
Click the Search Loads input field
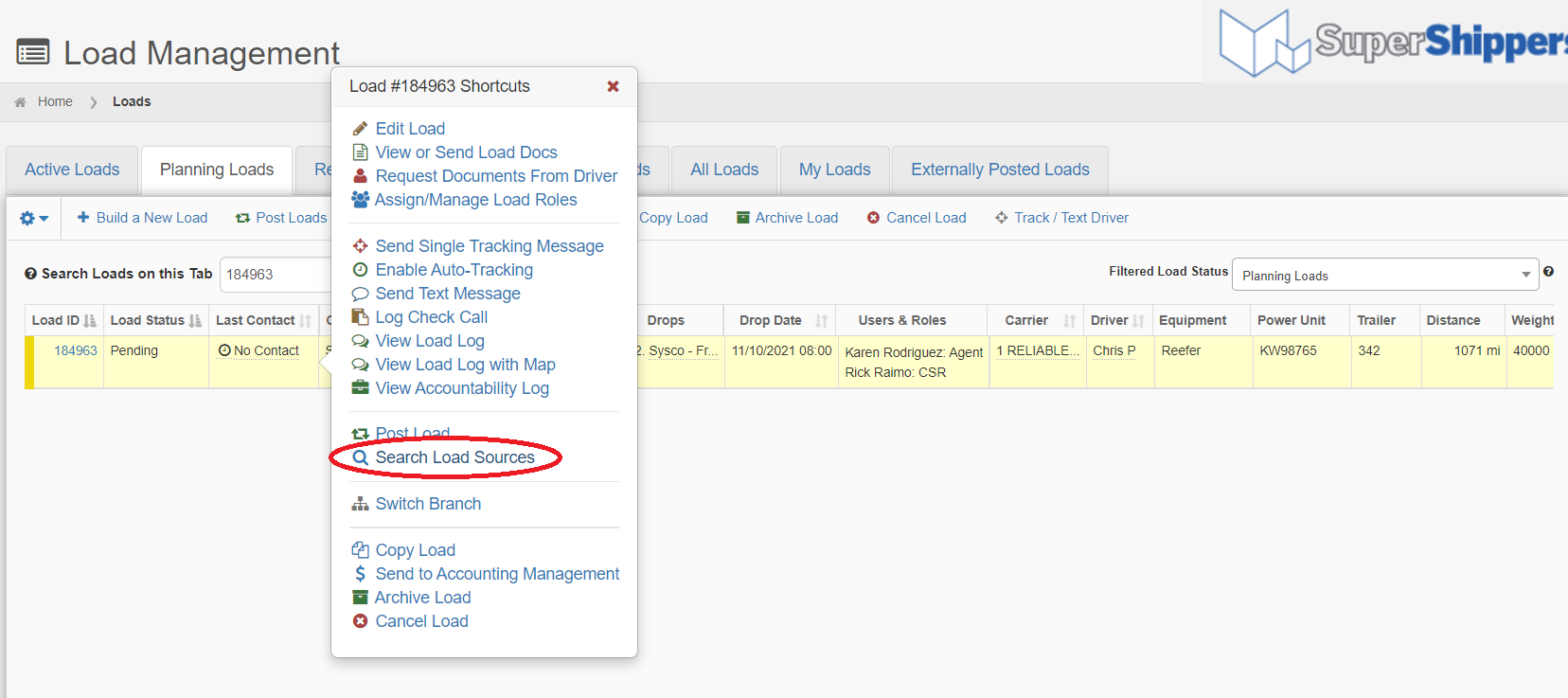[275, 275]
